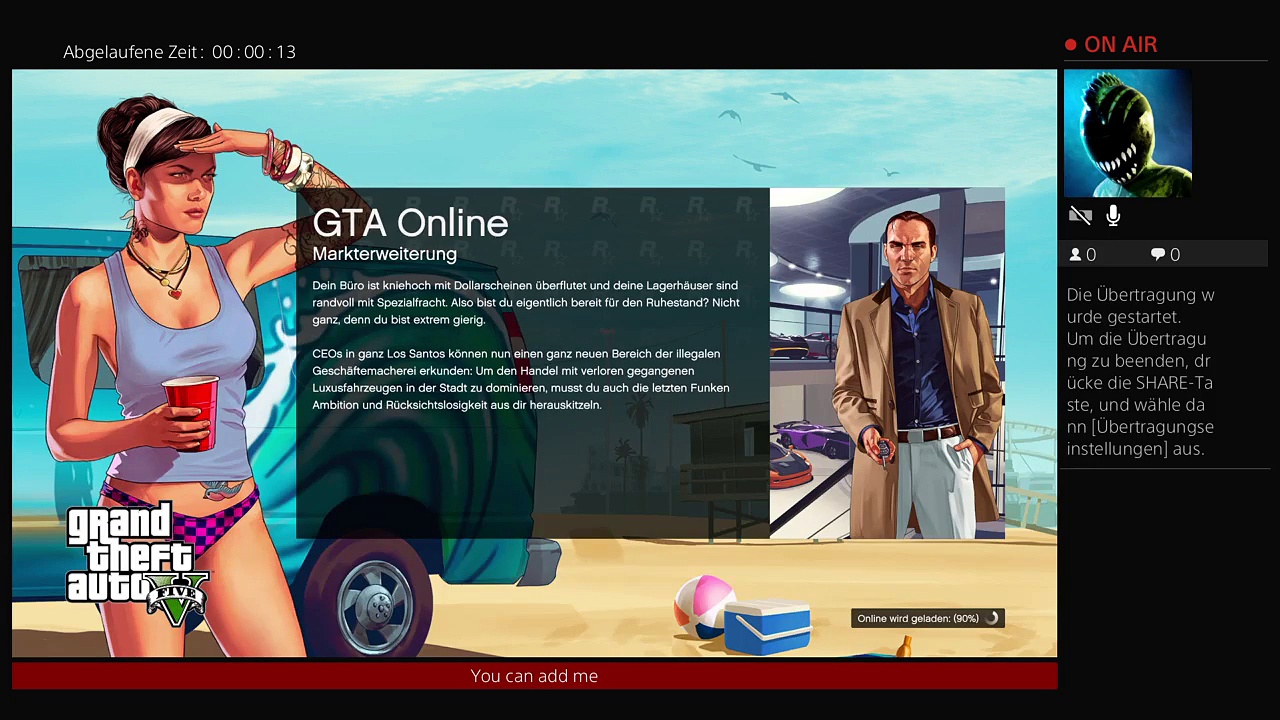Click the 'Abgelaufene Zeit' elapsed timer

tap(180, 52)
